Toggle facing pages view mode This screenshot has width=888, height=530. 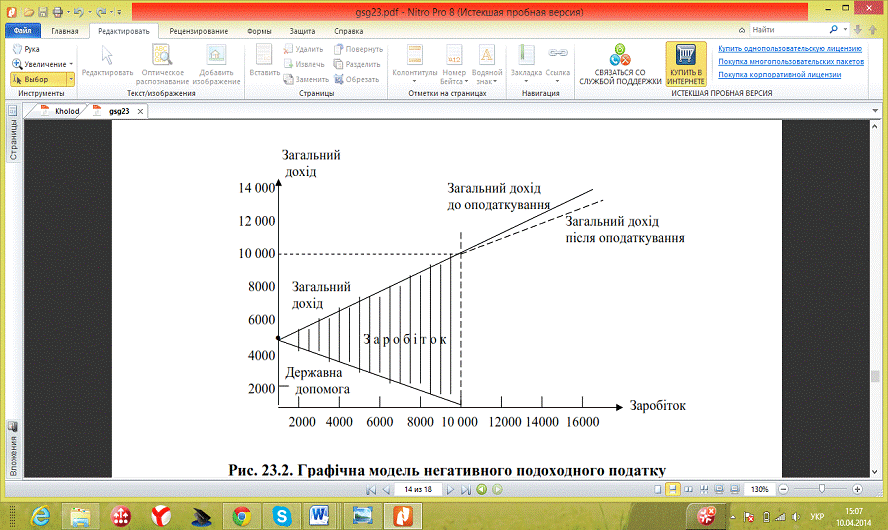click(689, 489)
